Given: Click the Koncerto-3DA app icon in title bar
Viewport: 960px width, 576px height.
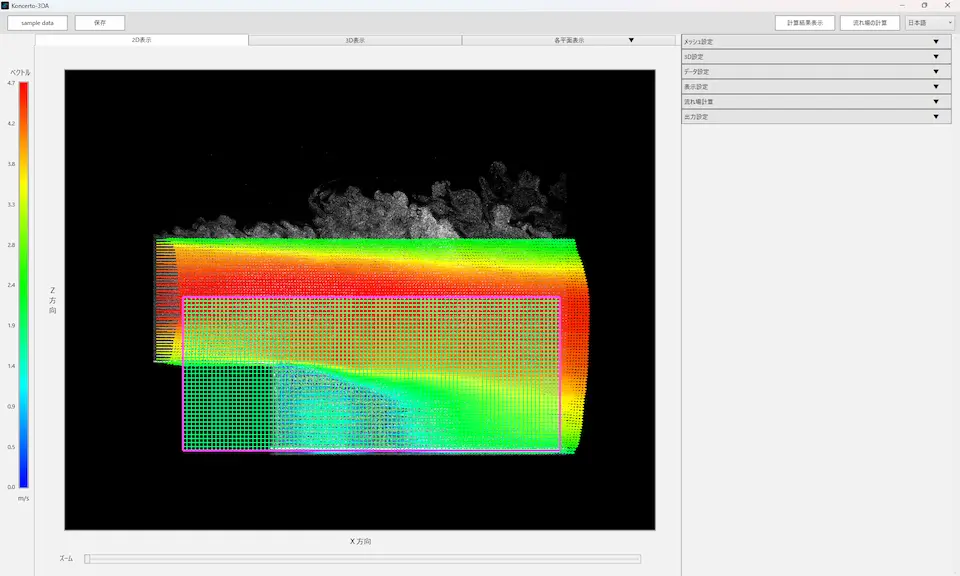Looking at the screenshot, I should tap(5, 6).
